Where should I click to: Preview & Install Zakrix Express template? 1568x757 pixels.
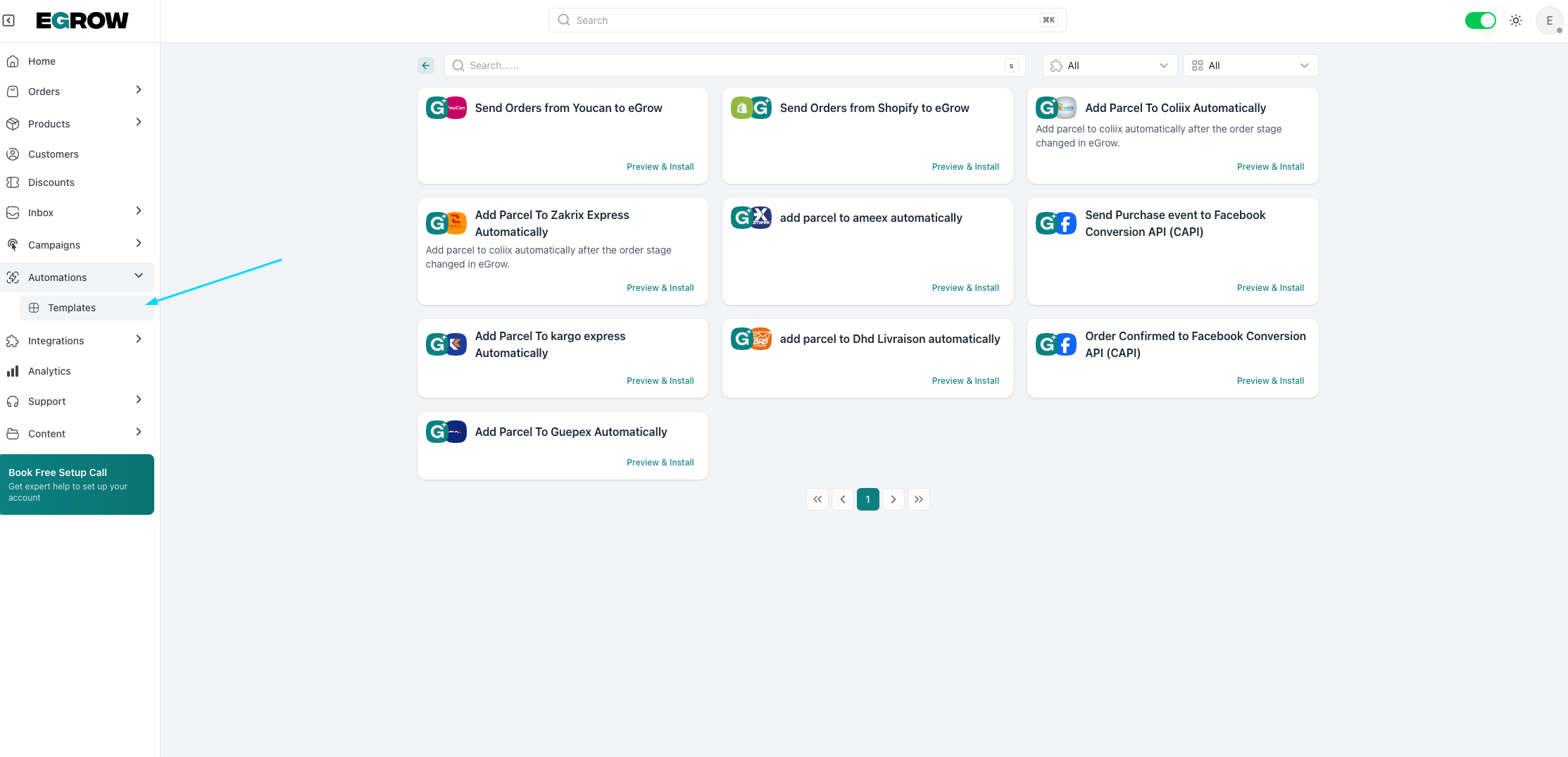click(660, 288)
